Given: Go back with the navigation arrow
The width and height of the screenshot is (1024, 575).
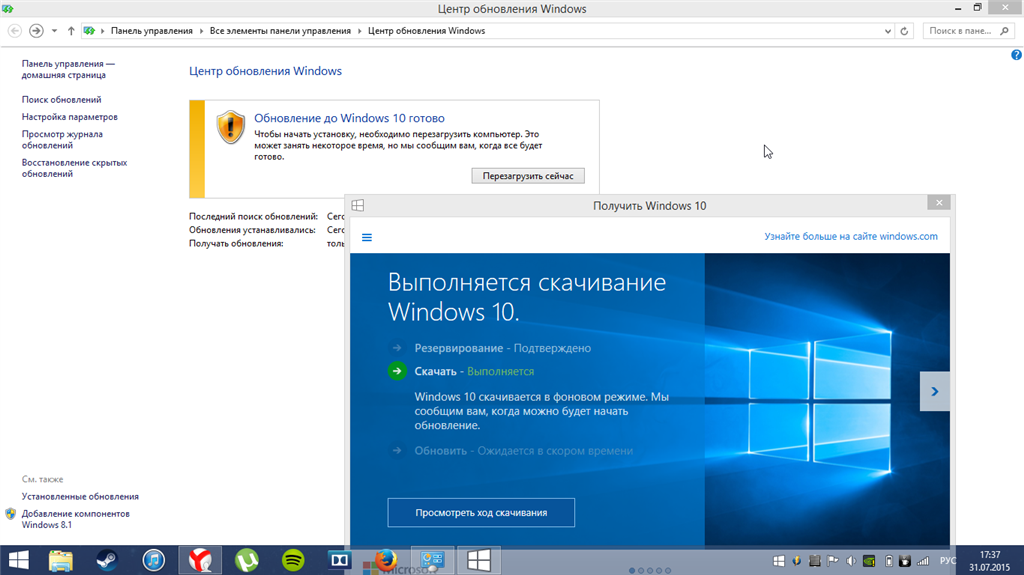Looking at the screenshot, I should click(14, 31).
